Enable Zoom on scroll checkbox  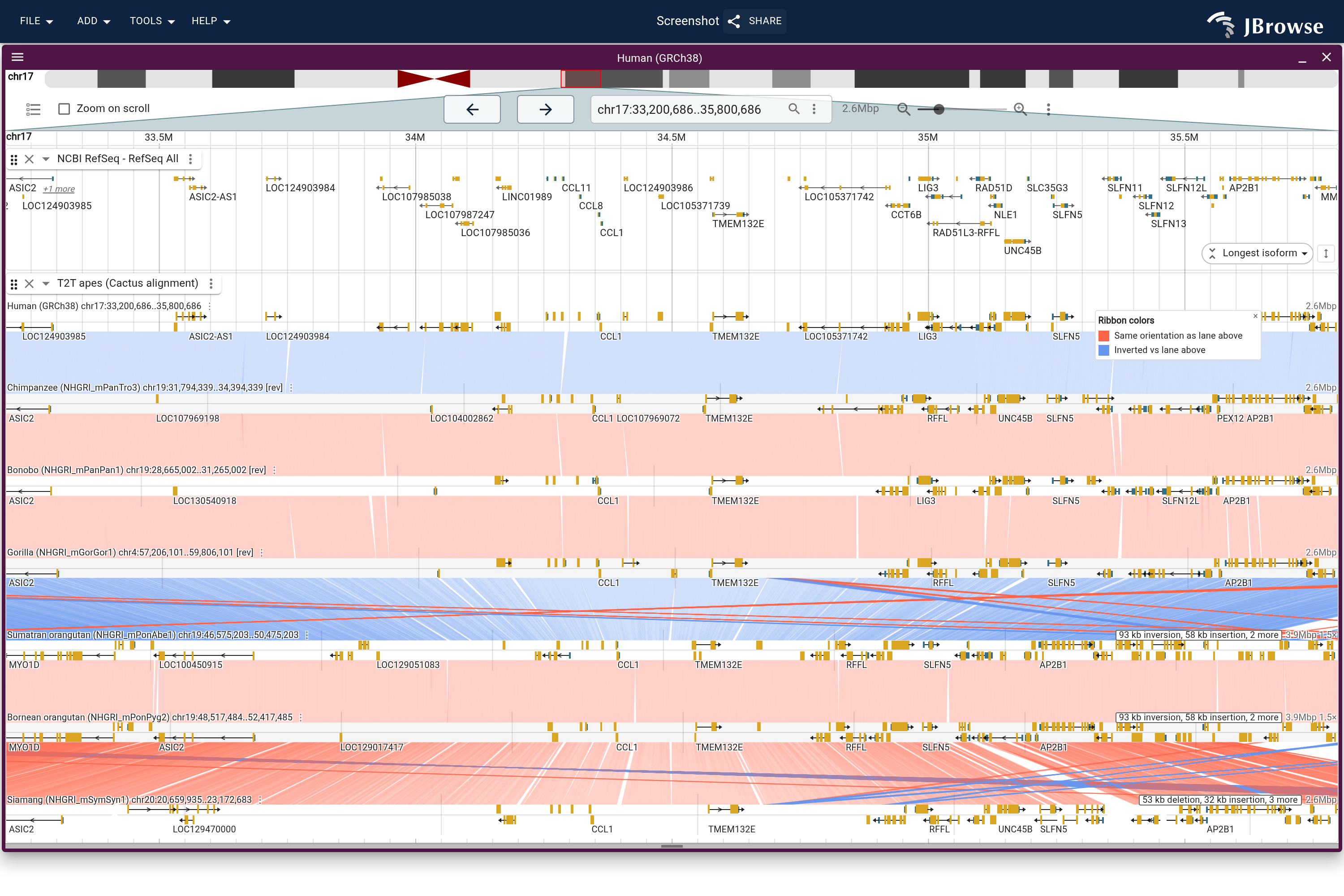pos(64,108)
